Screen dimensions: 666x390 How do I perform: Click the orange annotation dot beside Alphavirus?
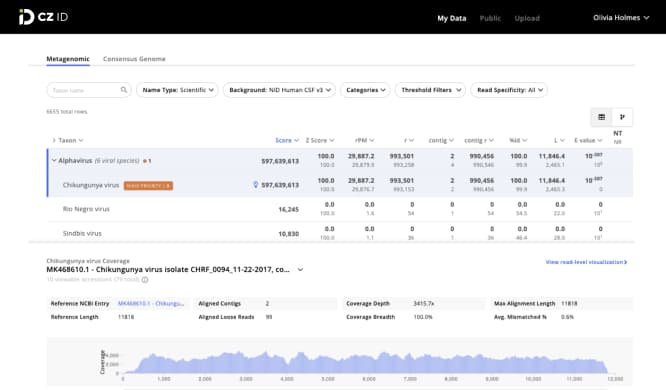click(145, 161)
